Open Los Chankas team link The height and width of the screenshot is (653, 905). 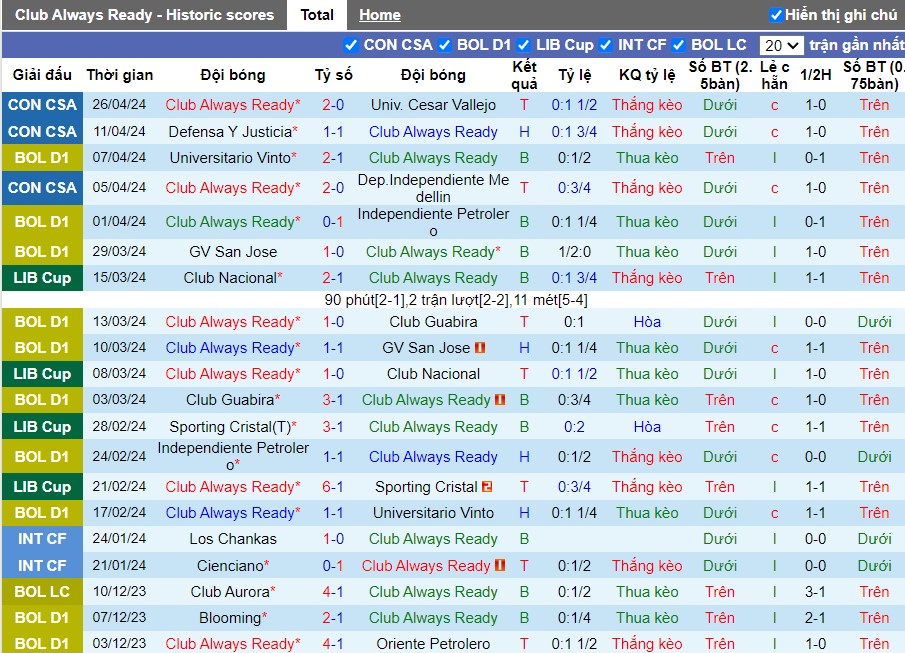click(233, 539)
